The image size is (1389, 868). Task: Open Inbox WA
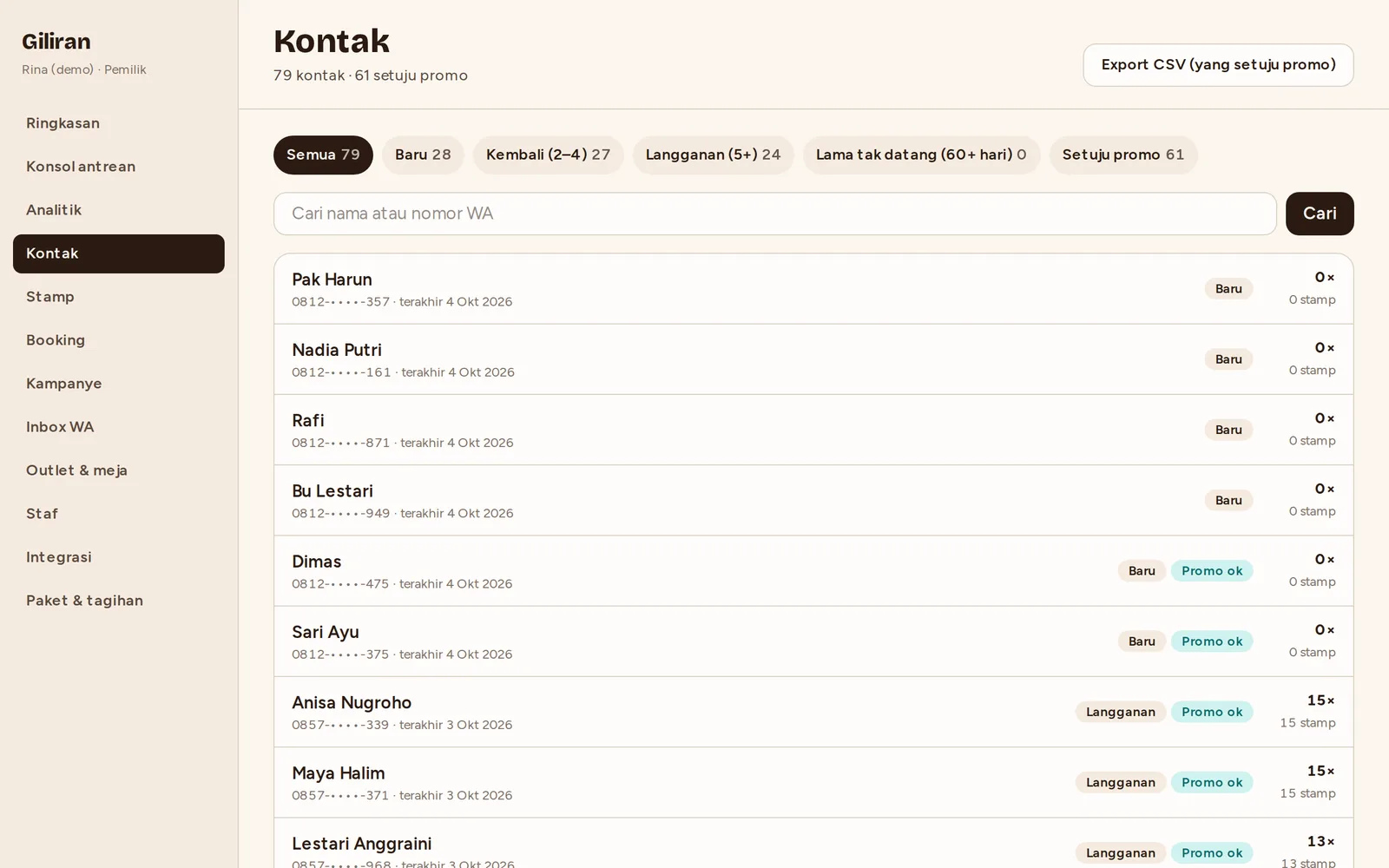point(119,427)
